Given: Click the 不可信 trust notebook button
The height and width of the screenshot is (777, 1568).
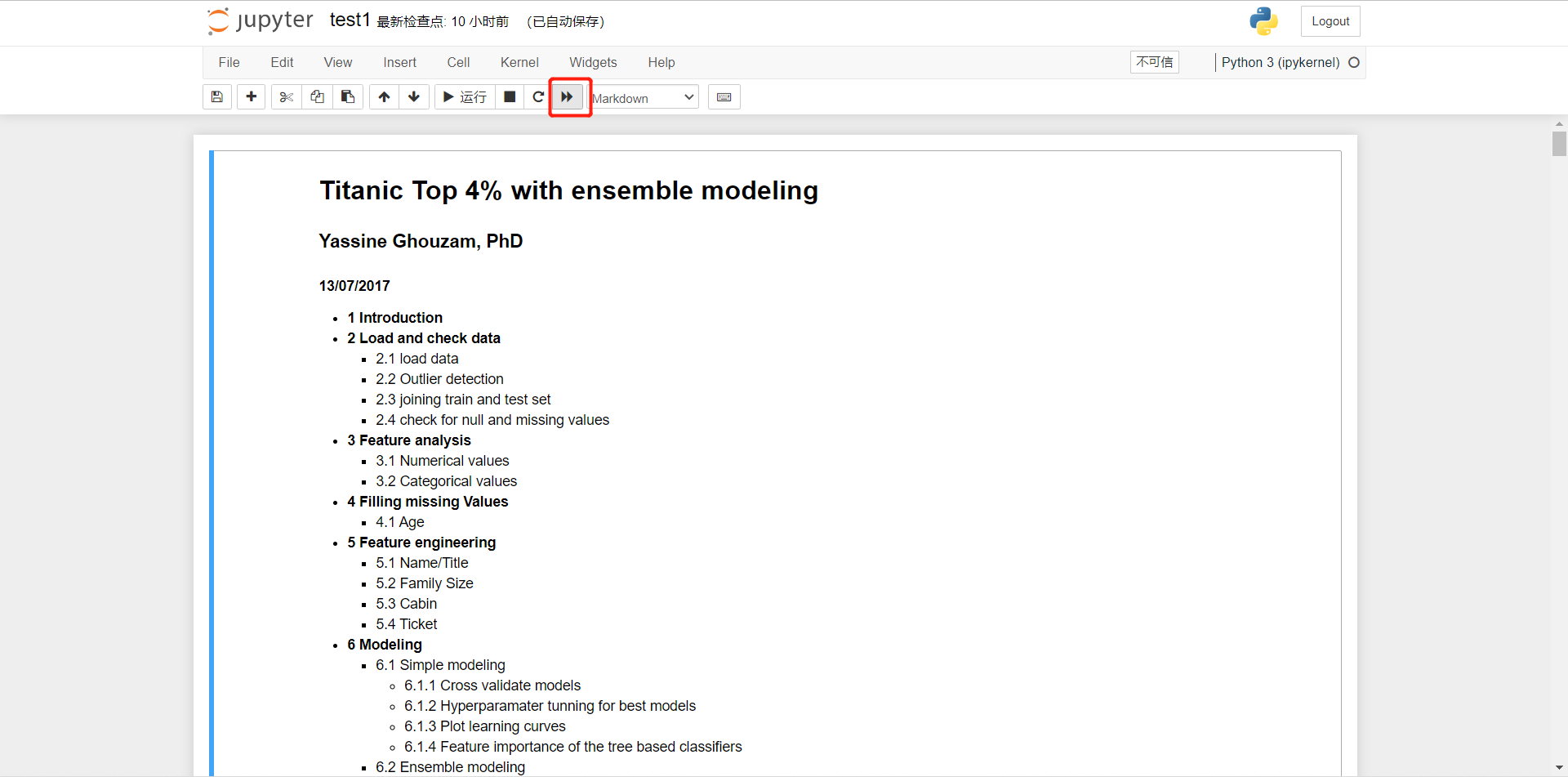Looking at the screenshot, I should [x=1155, y=62].
